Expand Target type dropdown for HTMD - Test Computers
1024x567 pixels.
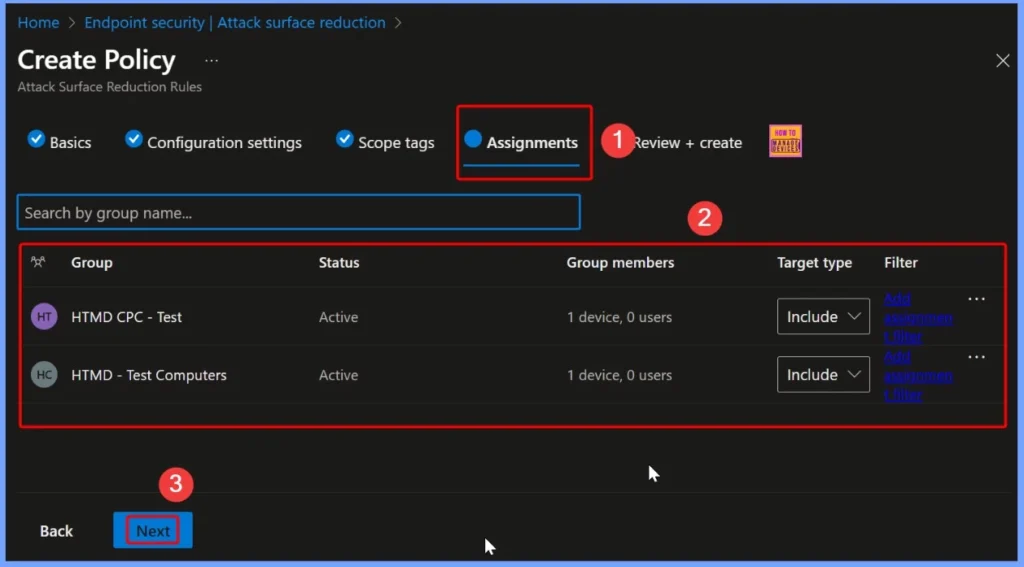(823, 375)
